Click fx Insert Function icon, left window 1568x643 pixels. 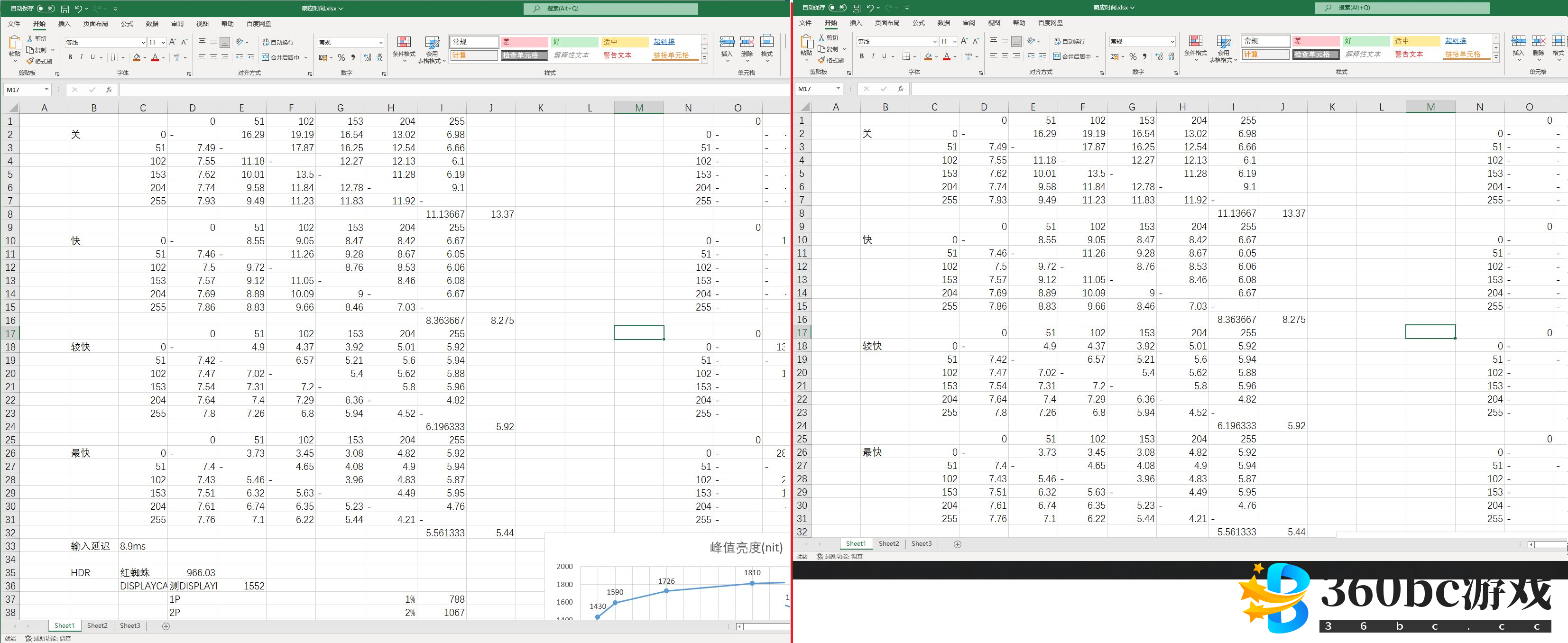pyautogui.click(x=109, y=90)
